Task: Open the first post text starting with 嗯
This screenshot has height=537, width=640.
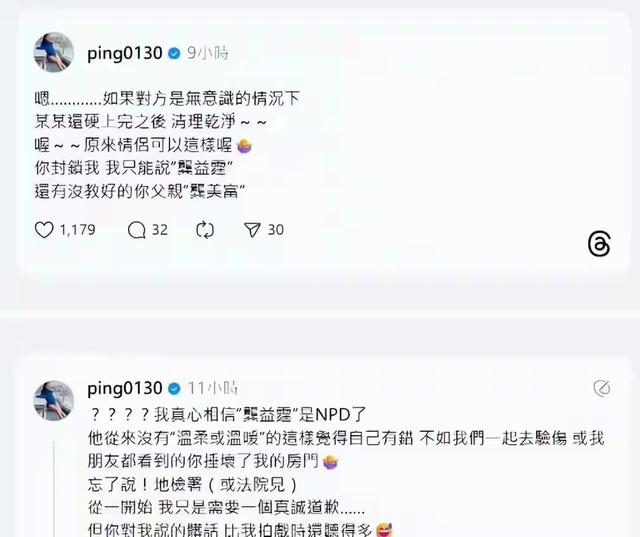Action: click(167, 145)
